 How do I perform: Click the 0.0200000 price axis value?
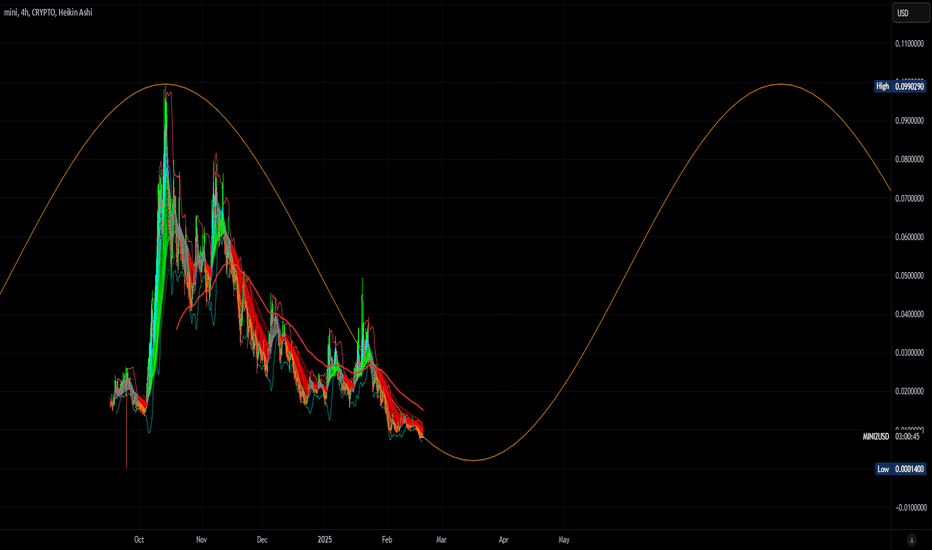pos(909,391)
